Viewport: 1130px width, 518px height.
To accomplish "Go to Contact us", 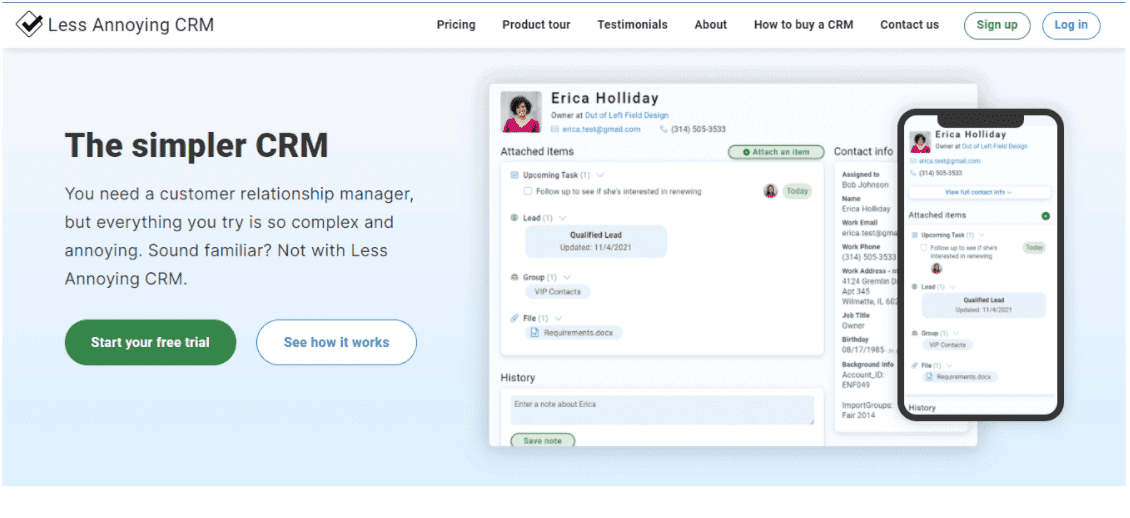I will pyautogui.click(x=909, y=24).
